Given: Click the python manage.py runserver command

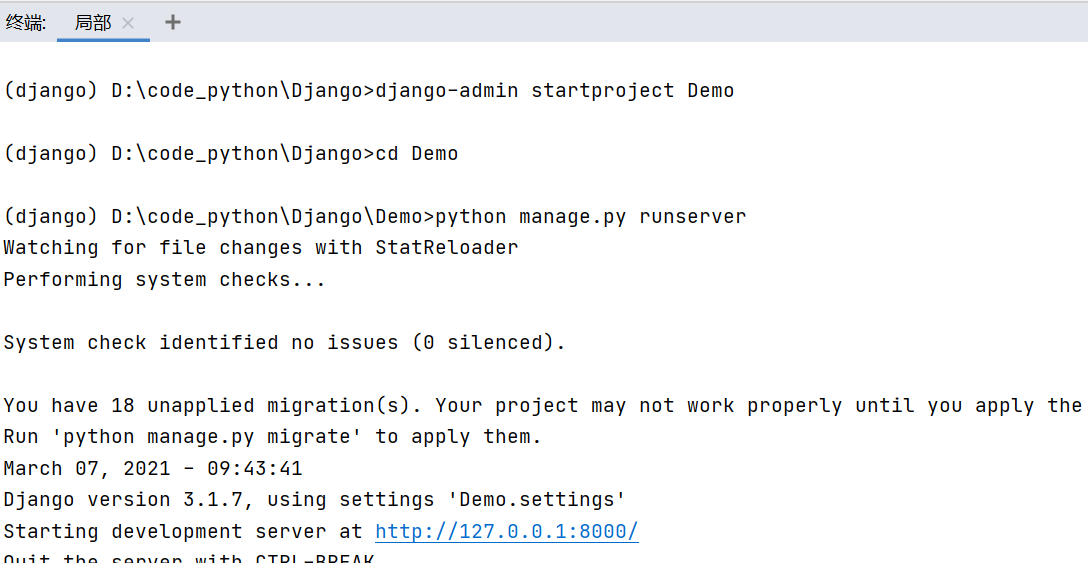Looking at the screenshot, I should (590, 217).
